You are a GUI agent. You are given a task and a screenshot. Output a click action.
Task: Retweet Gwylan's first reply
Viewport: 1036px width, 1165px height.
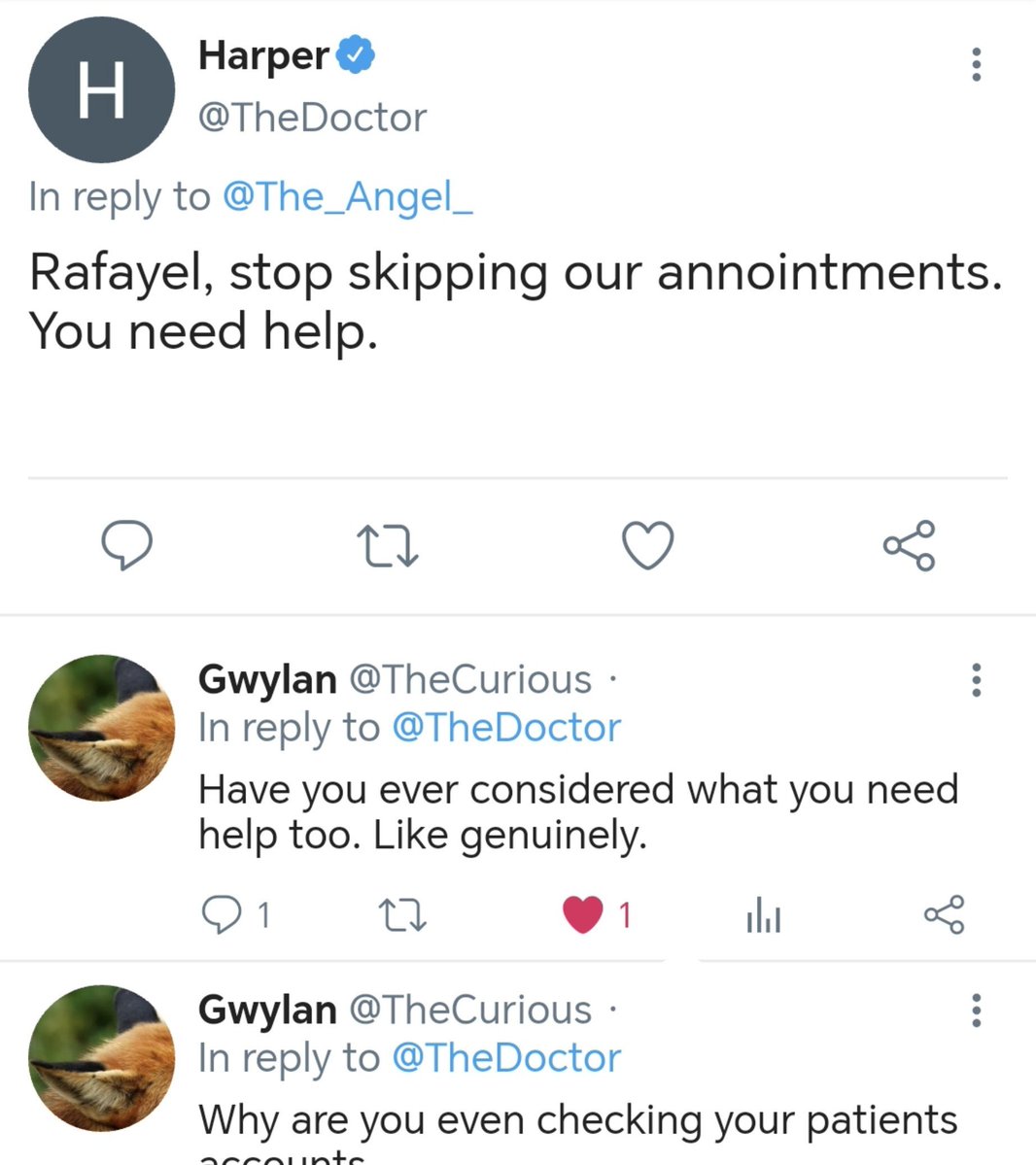point(402,915)
